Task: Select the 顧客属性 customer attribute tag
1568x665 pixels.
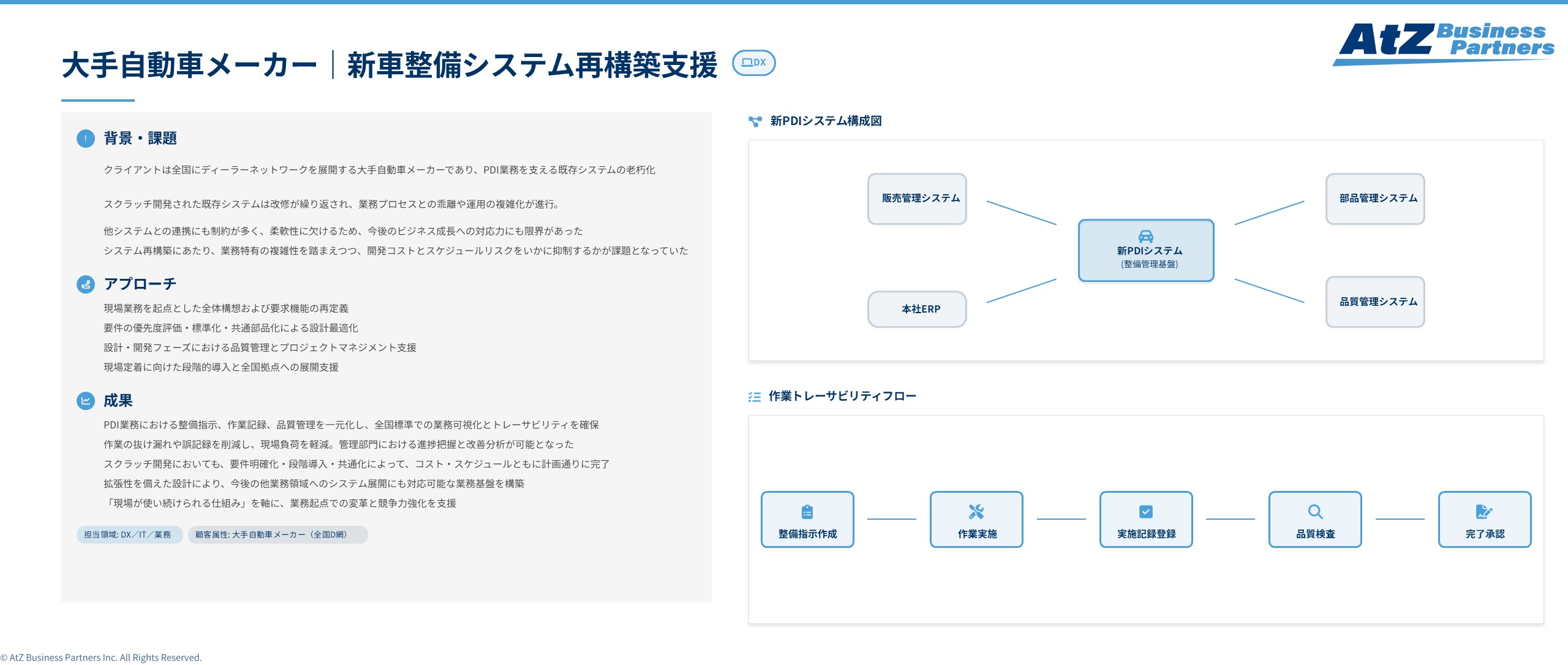Action: [x=277, y=534]
